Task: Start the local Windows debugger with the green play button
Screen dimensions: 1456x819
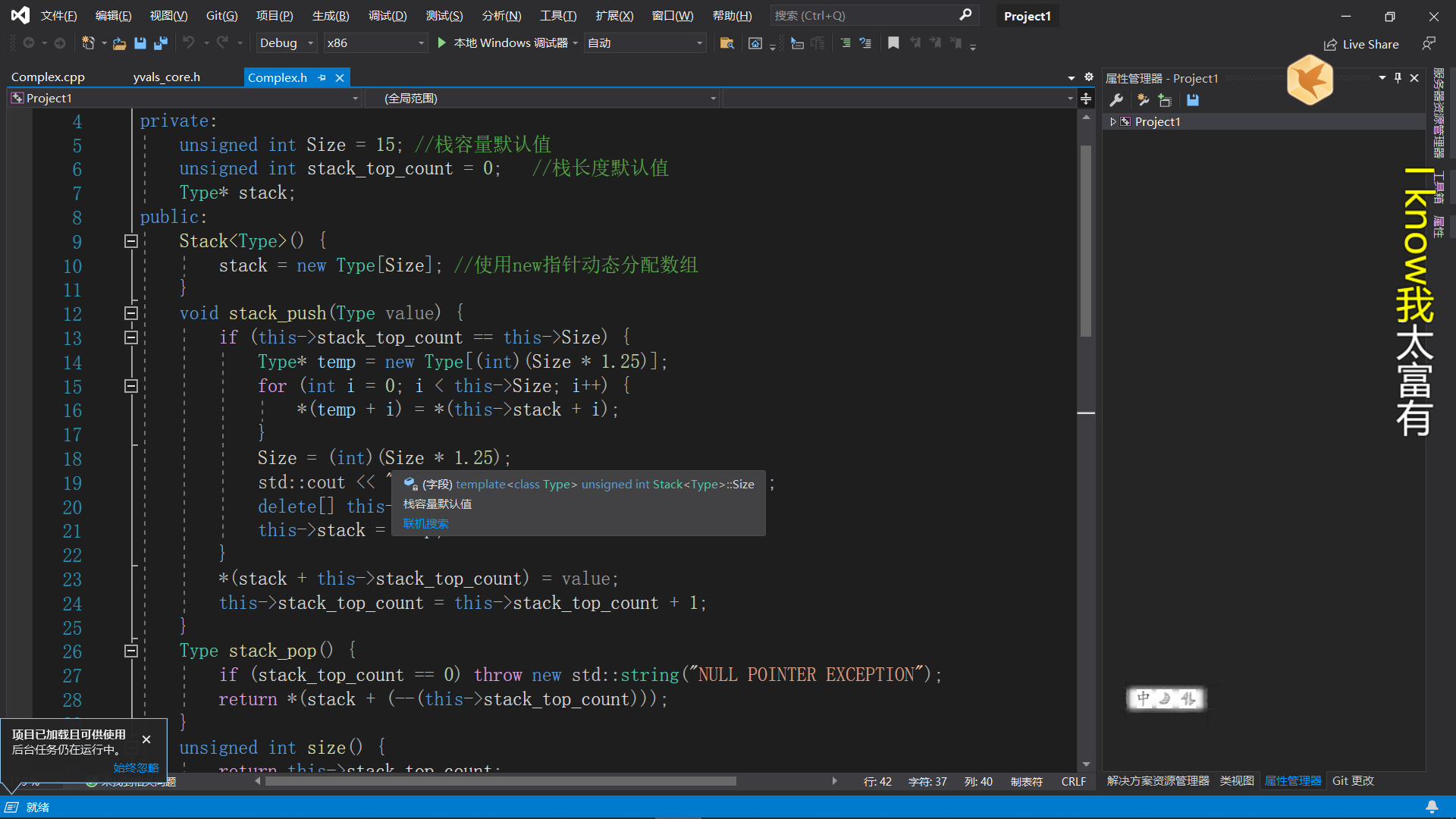Action: pyautogui.click(x=442, y=43)
